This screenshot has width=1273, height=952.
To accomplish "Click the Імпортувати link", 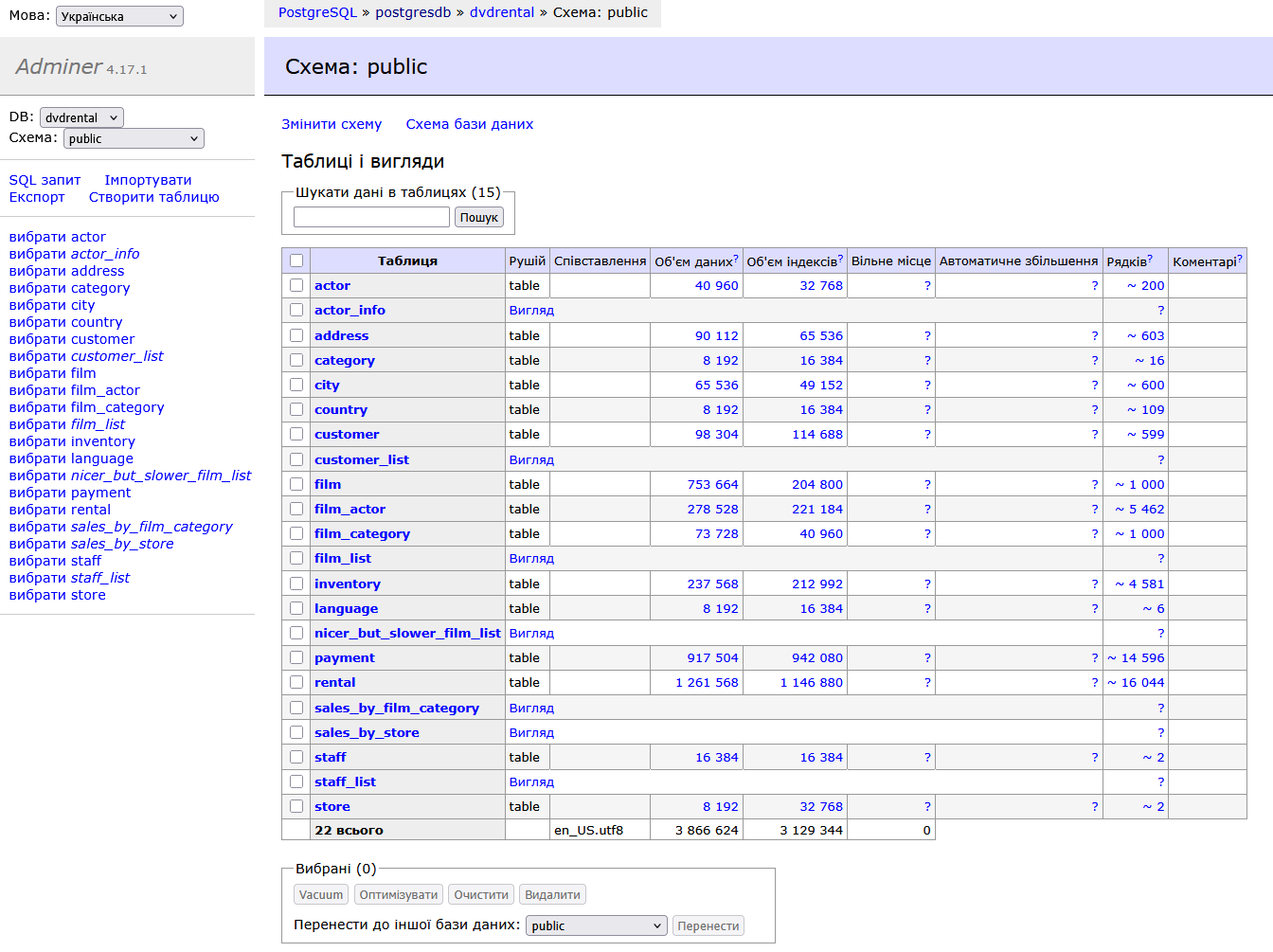I will [148, 180].
